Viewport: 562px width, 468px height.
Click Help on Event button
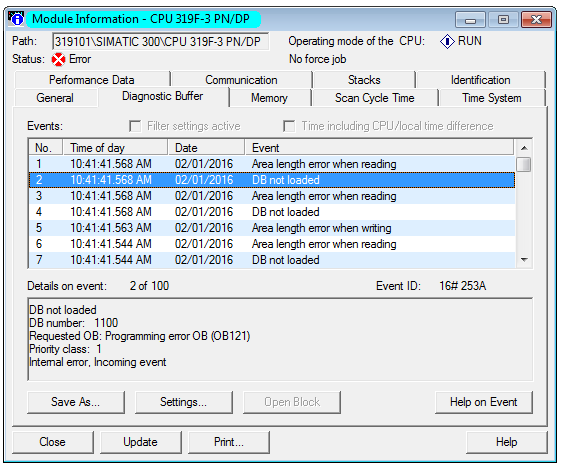[484, 402]
